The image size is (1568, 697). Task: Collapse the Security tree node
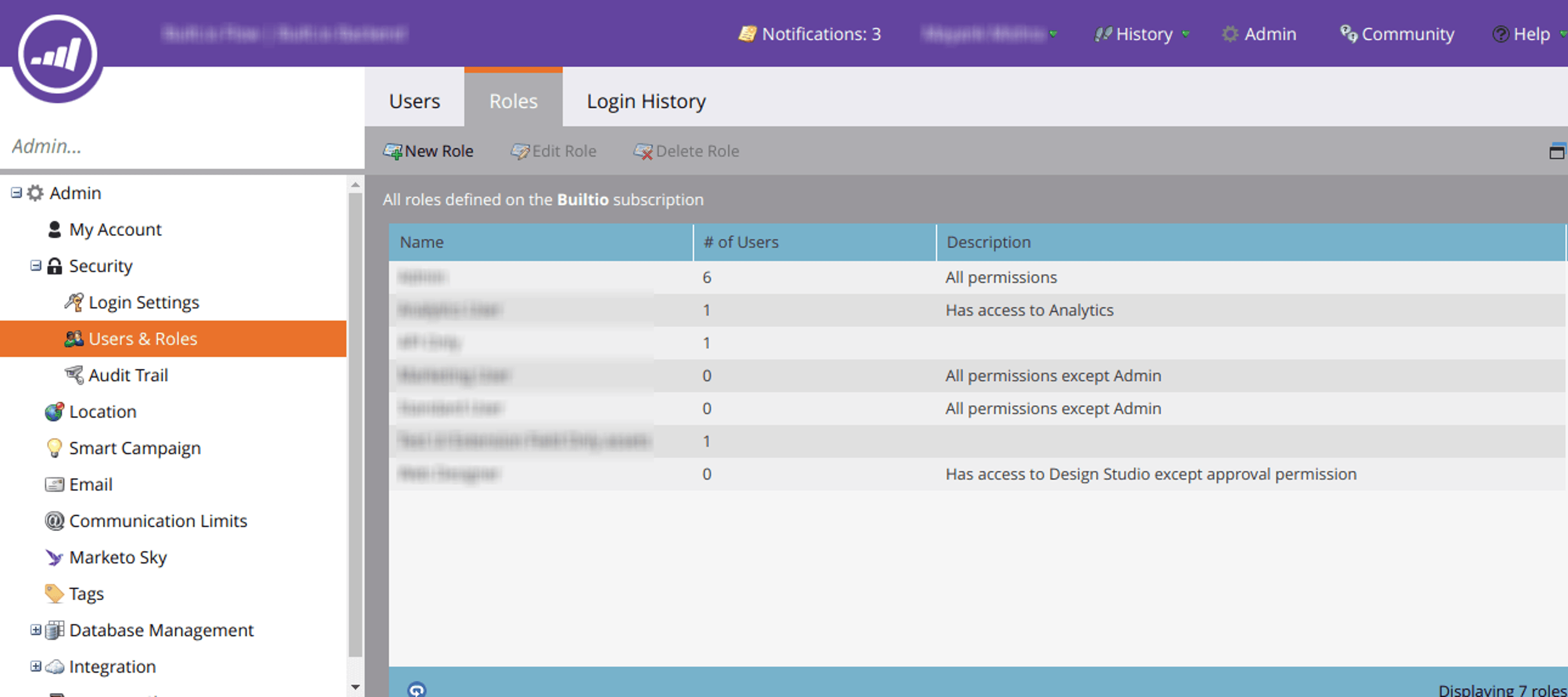point(36,266)
